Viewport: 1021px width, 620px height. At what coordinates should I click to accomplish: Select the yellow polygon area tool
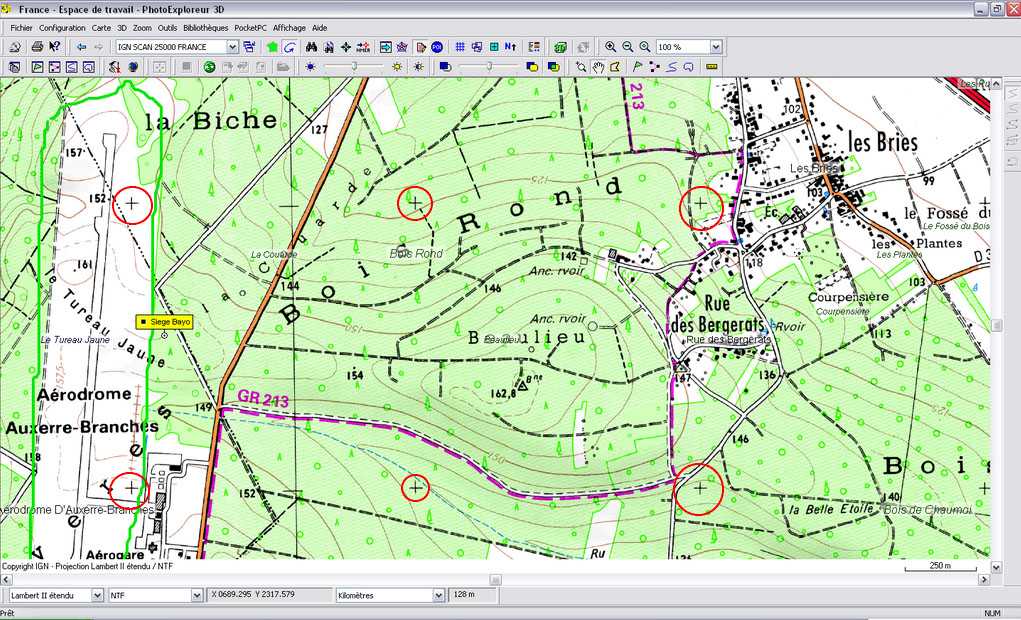coord(615,66)
